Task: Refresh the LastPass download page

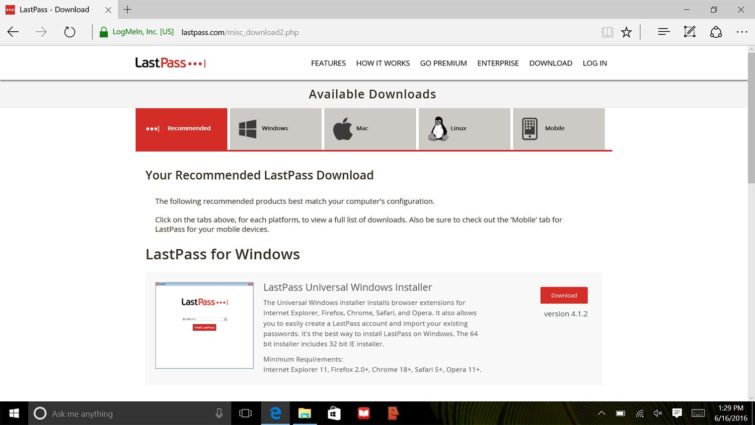Action: click(70, 32)
